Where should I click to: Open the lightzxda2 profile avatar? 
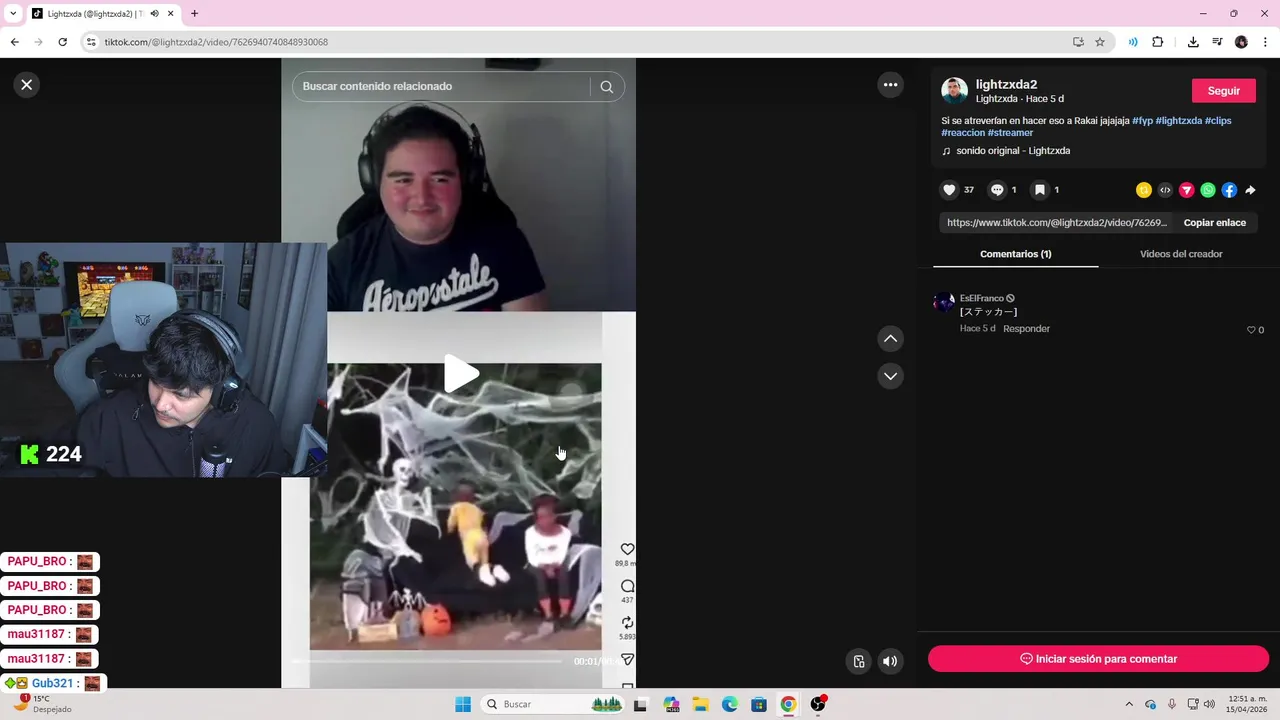pos(954,91)
